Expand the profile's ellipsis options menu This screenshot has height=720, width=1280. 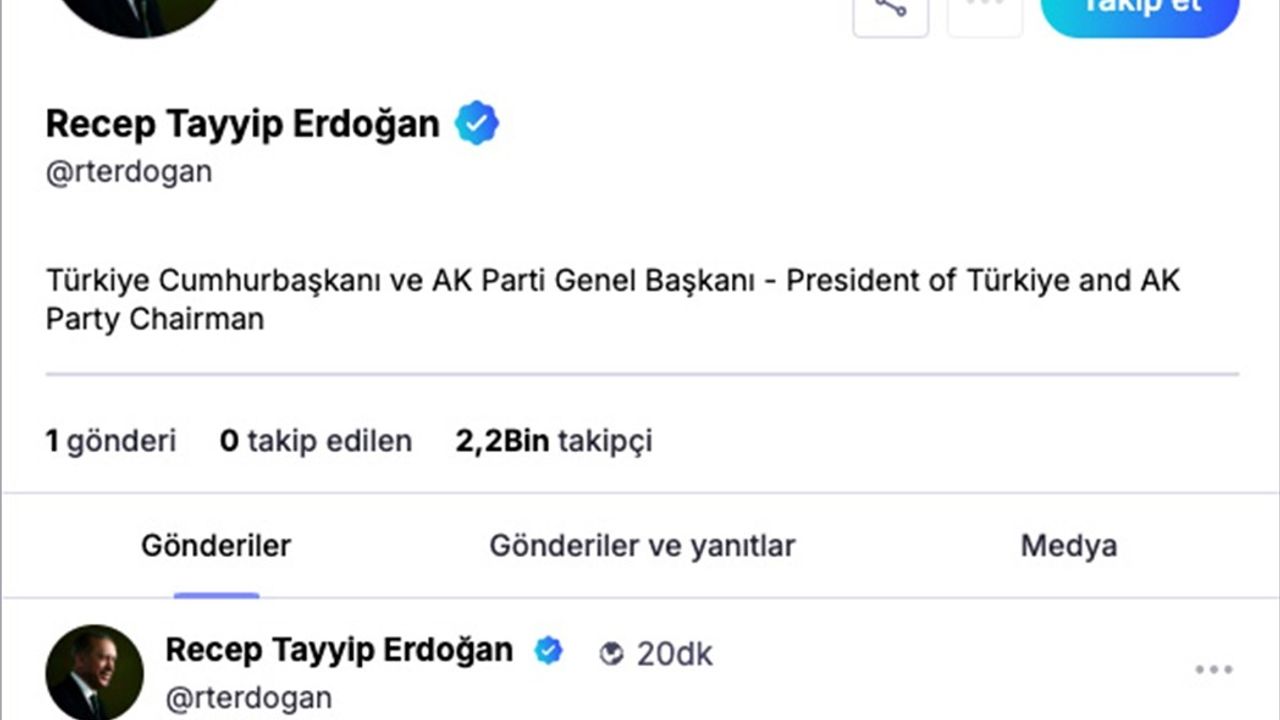click(984, 10)
